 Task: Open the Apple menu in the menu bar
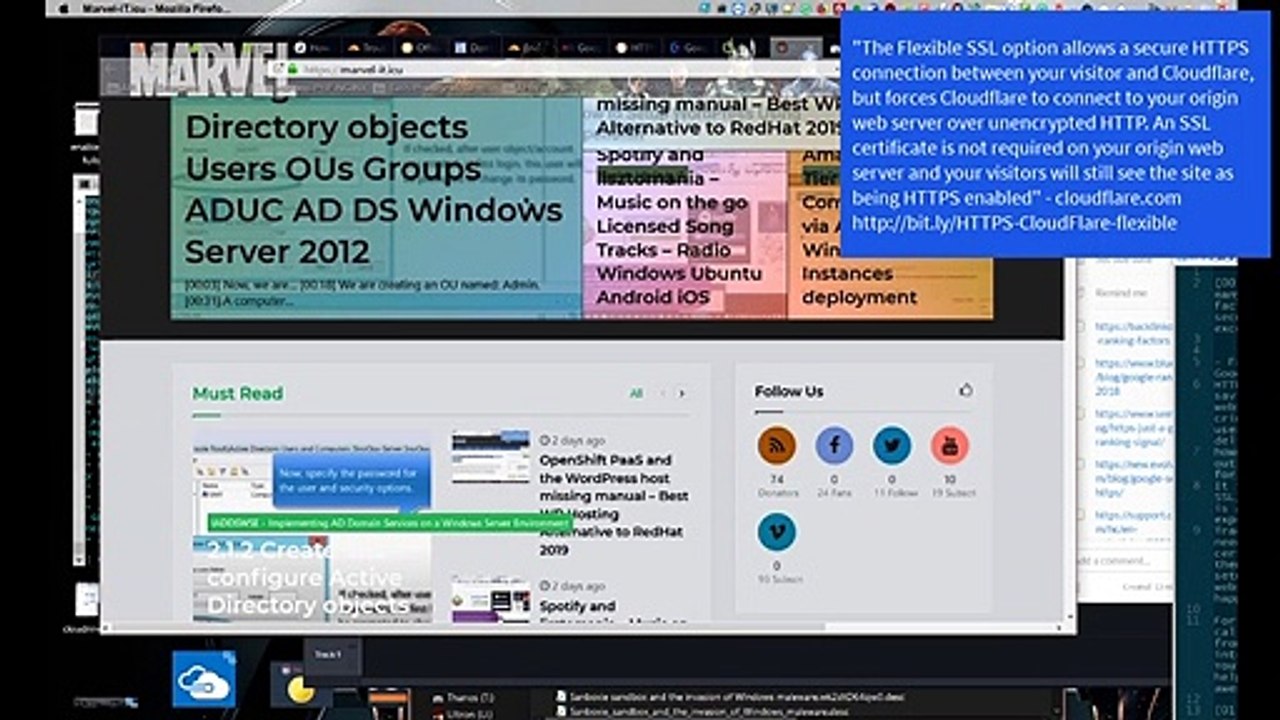pos(65,7)
